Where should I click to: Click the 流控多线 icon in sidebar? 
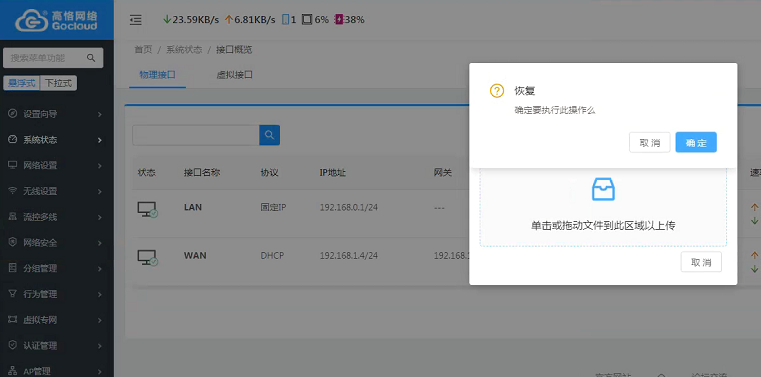13,216
